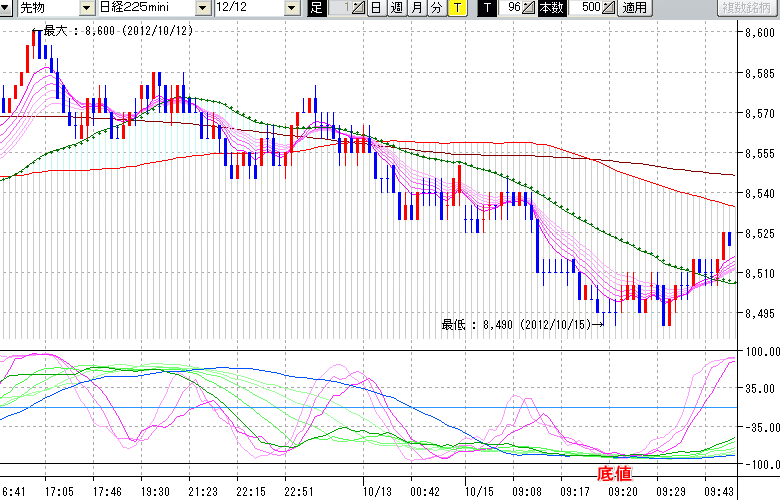The height and width of the screenshot is (500, 780).
Task: Toggle the yellow T tick button
Action: tap(456, 8)
